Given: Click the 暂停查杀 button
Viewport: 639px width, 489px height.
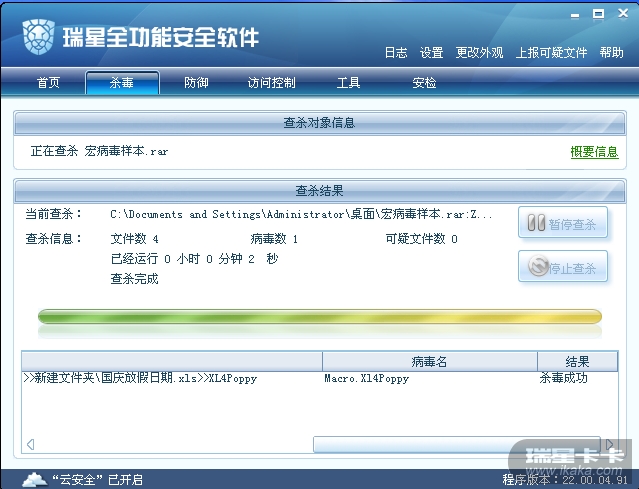Looking at the screenshot, I should [563, 222].
